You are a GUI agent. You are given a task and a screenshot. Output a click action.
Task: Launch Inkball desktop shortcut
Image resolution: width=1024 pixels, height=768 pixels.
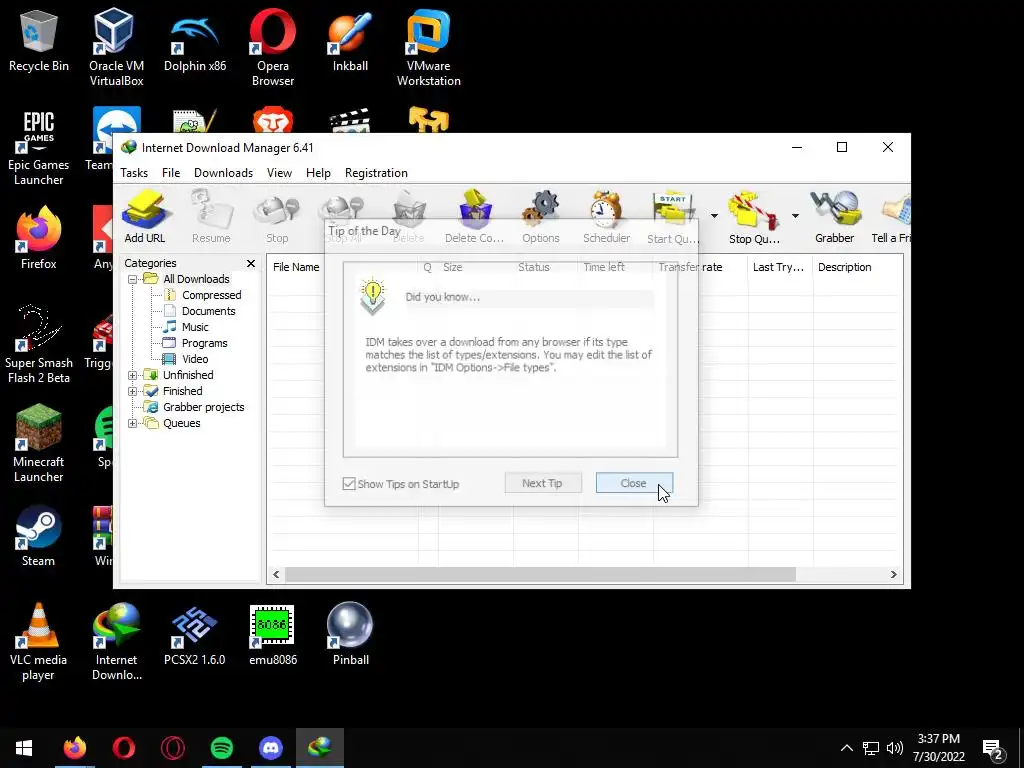pos(351,42)
